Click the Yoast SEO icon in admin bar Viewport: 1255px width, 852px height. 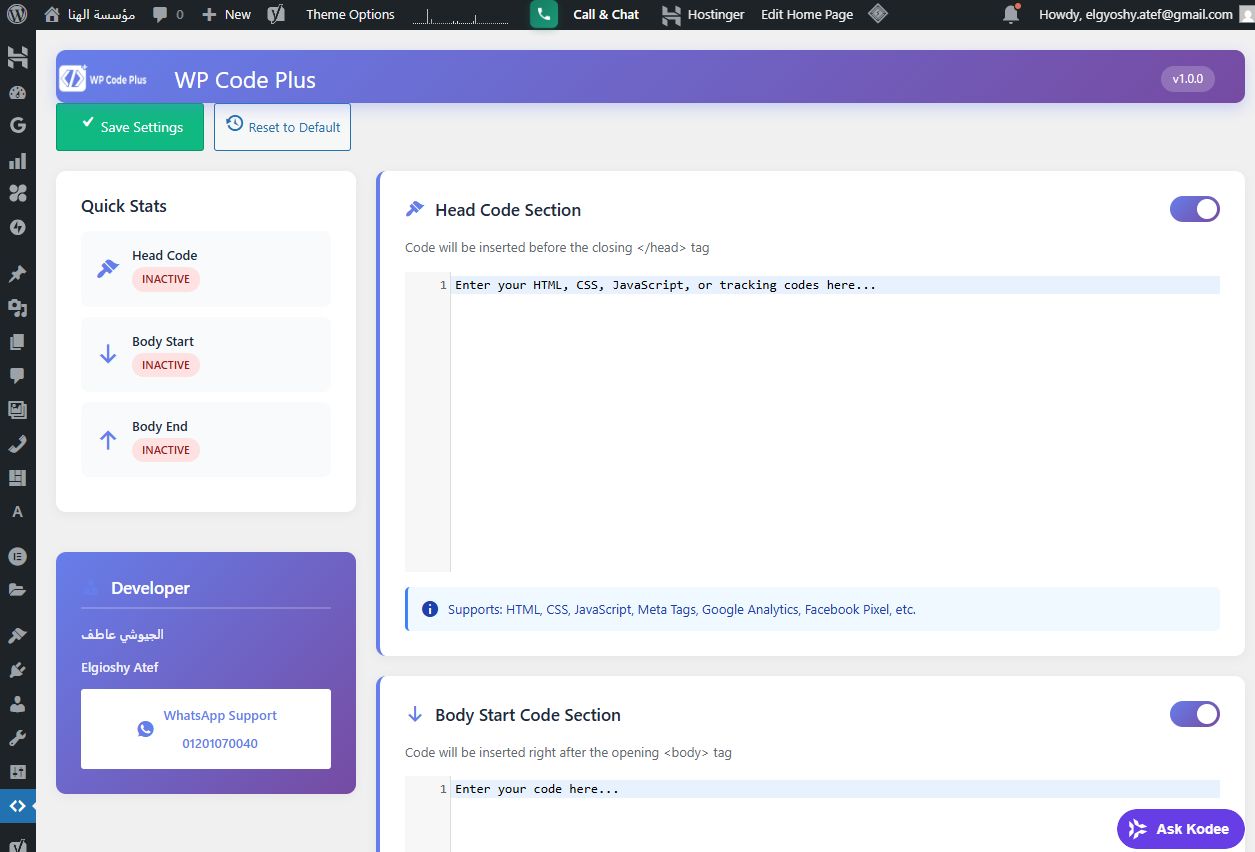(x=278, y=14)
